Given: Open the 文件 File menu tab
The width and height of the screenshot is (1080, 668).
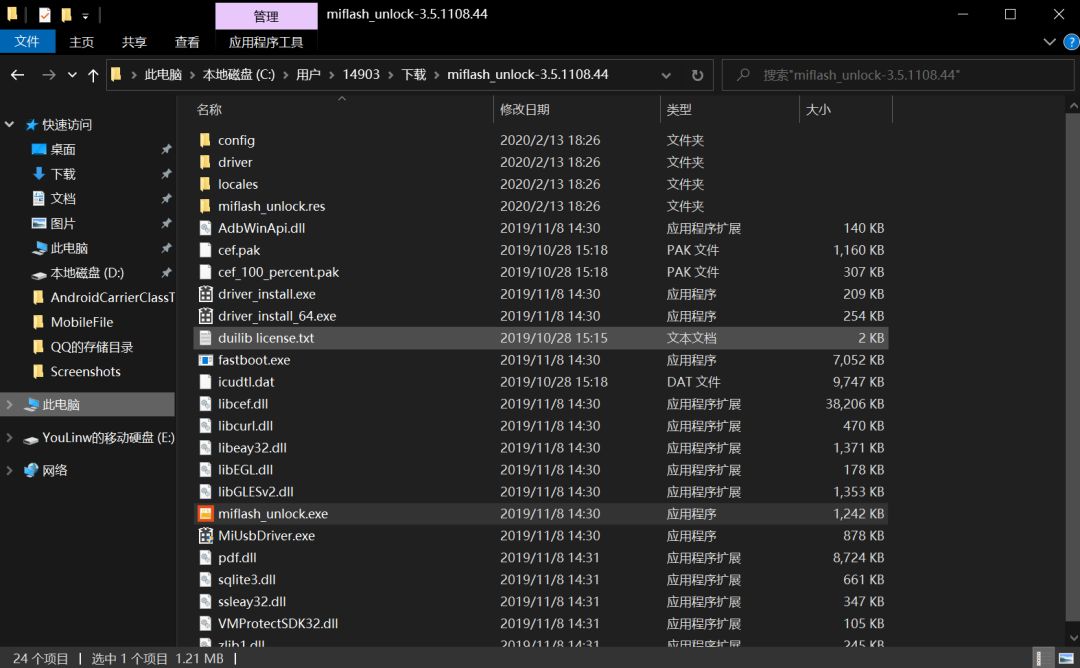Looking at the screenshot, I should (27, 42).
